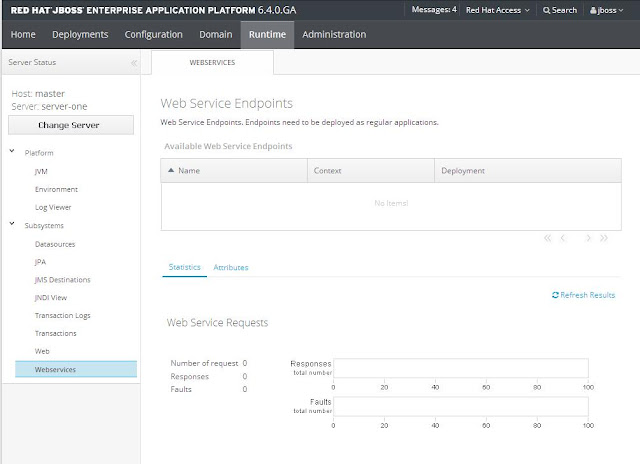The height and width of the screenshot is (464, 640).
Task: Click the Subsystems tree label
Action: click(x=44, y=226)
